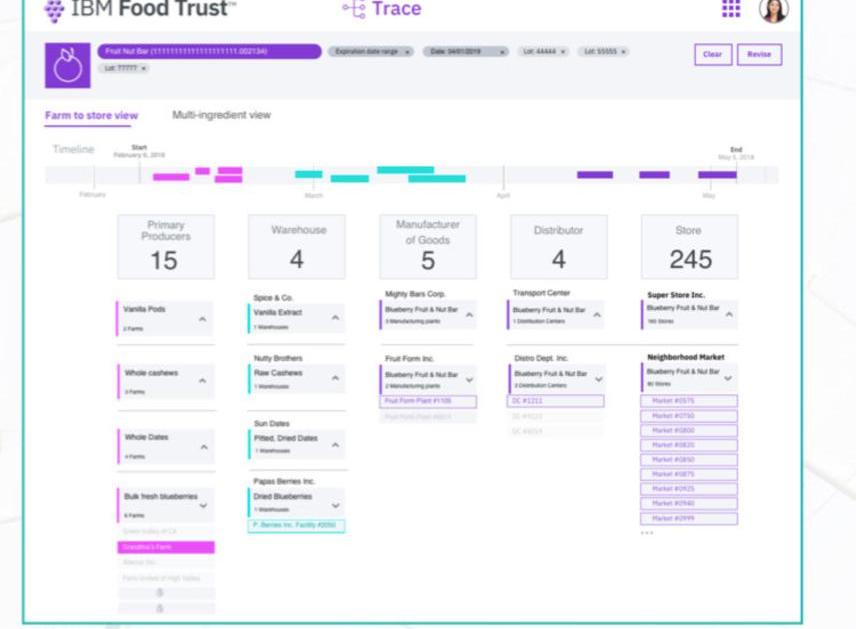This screenshot has width=856, height=629.
Task: Click the Revise button
Action: point(759,55)
